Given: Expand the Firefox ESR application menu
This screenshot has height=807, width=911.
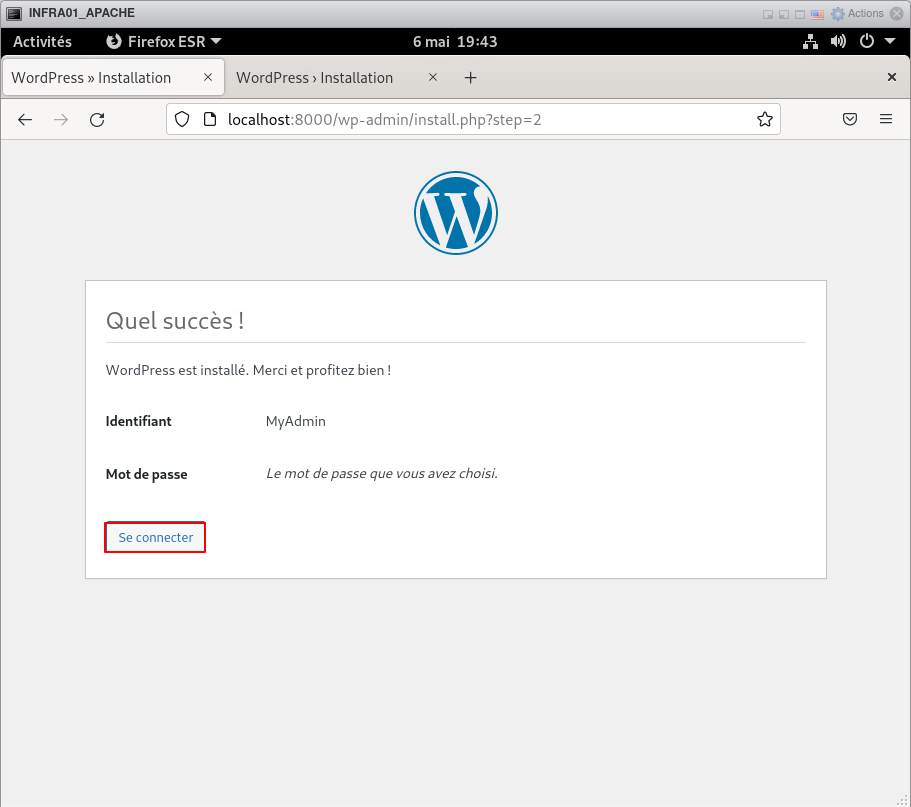Looking at the screenshot, I should (164, 42).
